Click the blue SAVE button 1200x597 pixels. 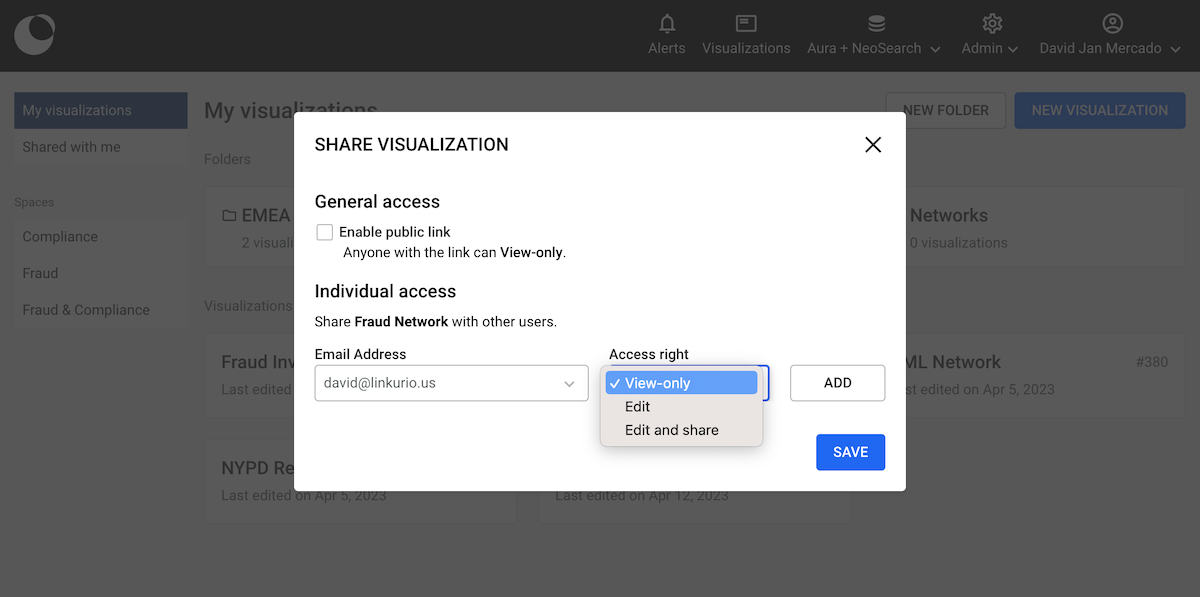click(850, 452)
